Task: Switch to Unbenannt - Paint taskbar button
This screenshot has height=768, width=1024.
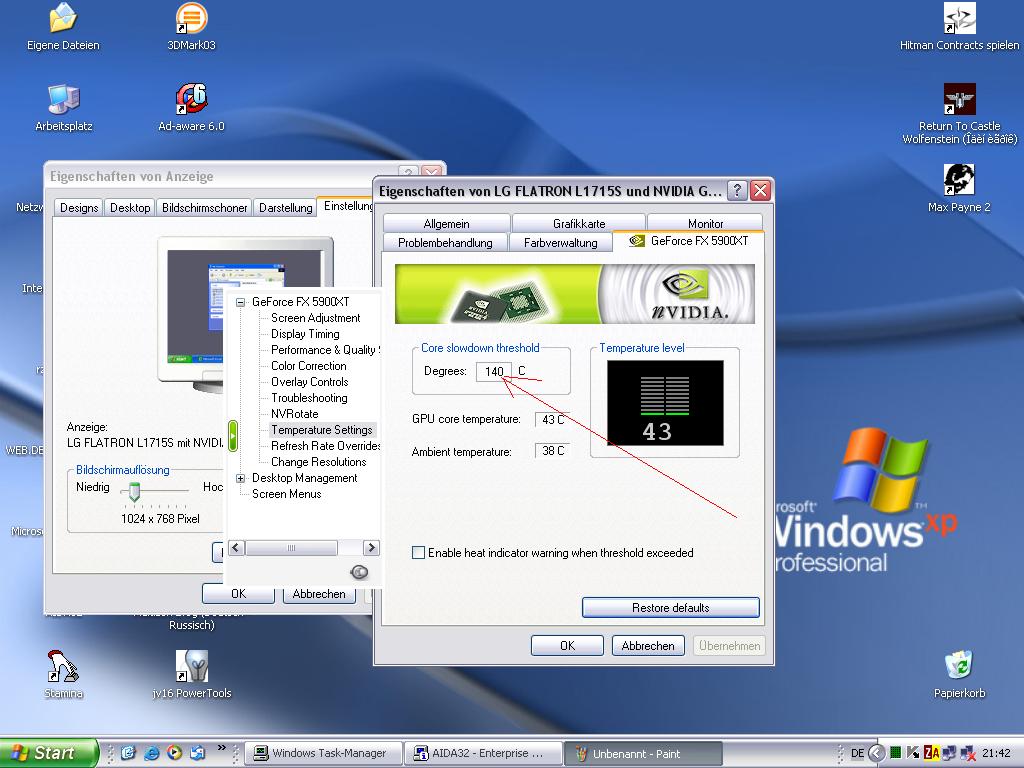Action: 643,753
